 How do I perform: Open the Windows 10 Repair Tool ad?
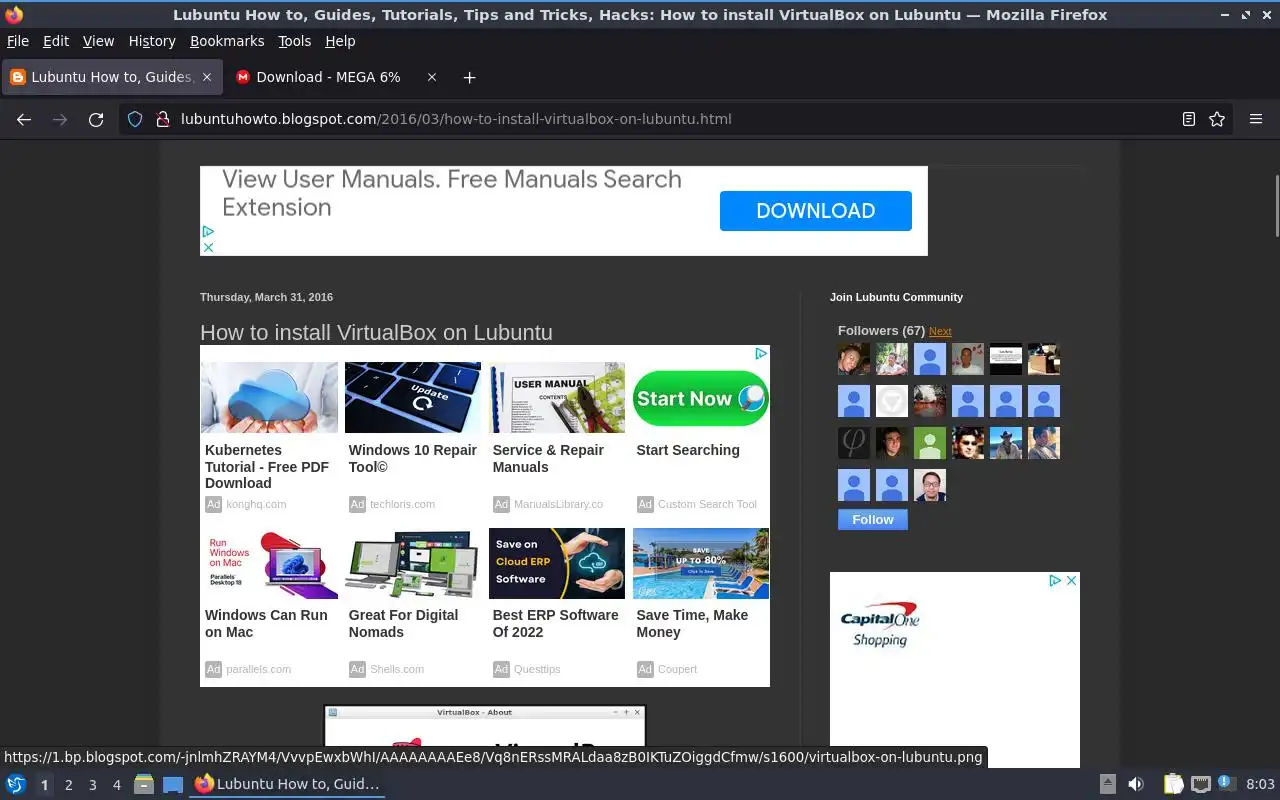(x=413, y=458)
